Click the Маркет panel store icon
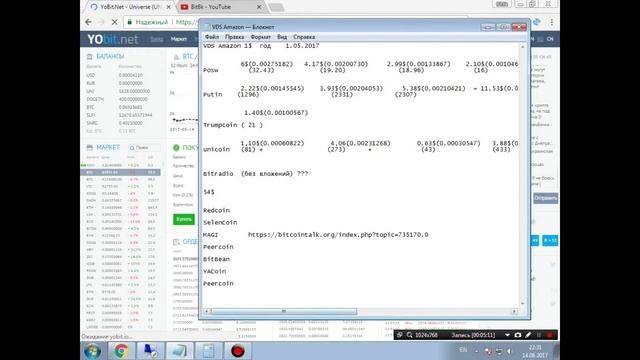The height and width of the screenshot is (360, 640). [90, 147]
